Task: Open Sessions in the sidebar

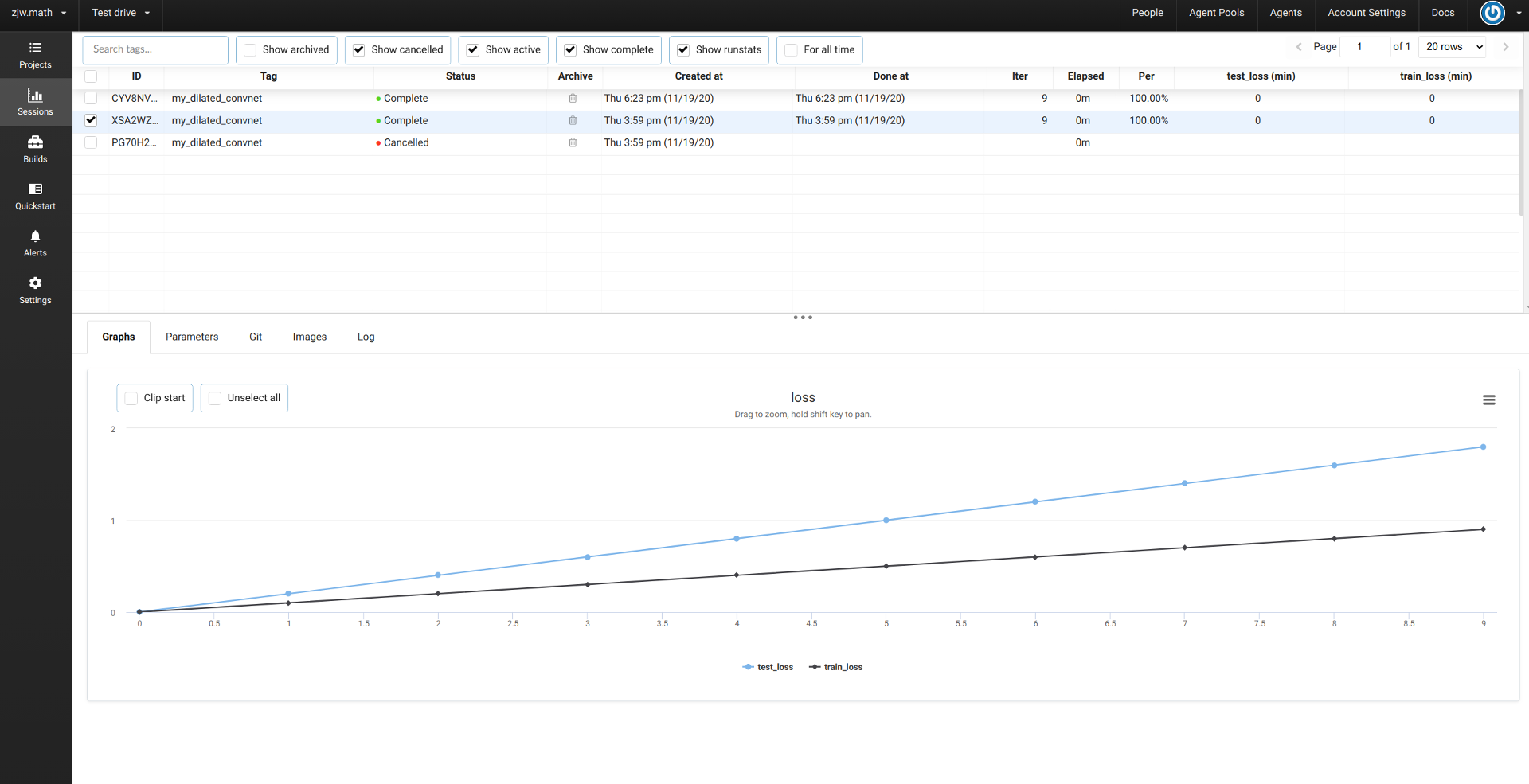Action: (35, 102)
